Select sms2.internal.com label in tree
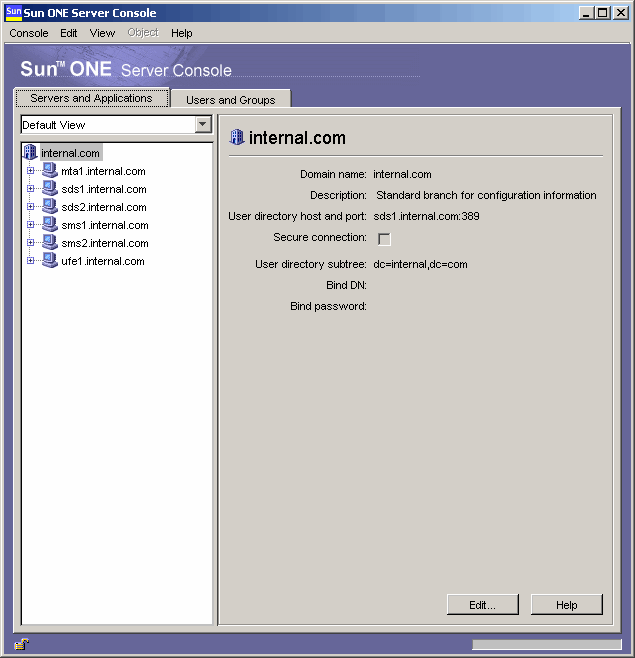 click(105, 243)
